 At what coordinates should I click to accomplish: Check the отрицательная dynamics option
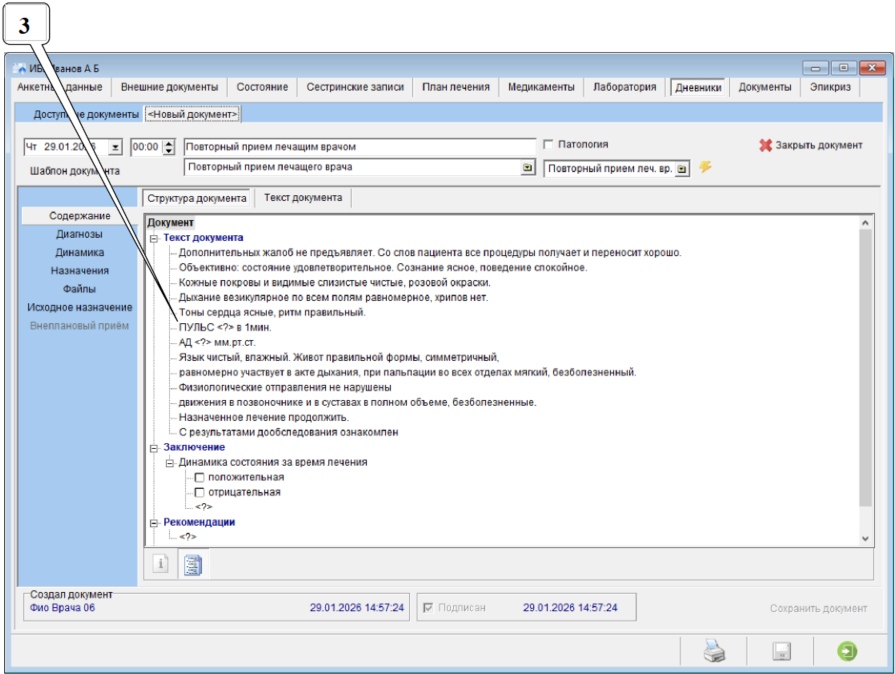pyautogui.click(x=200, y=492)
